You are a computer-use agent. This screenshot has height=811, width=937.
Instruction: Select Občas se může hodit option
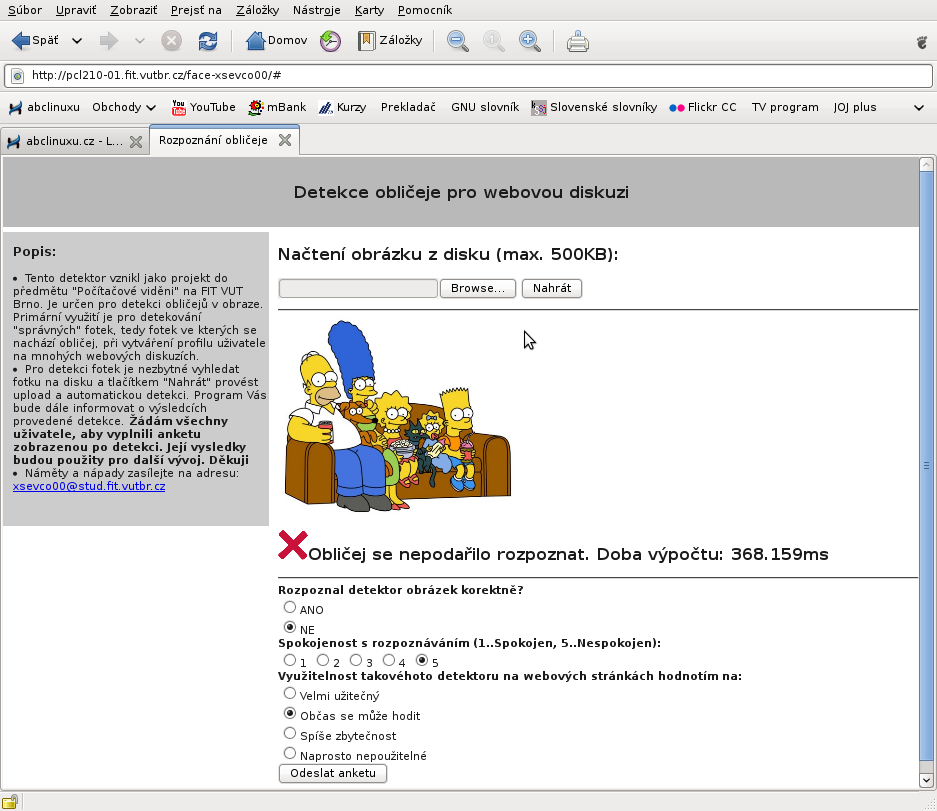pyautogui.click(x=290, y=713)
